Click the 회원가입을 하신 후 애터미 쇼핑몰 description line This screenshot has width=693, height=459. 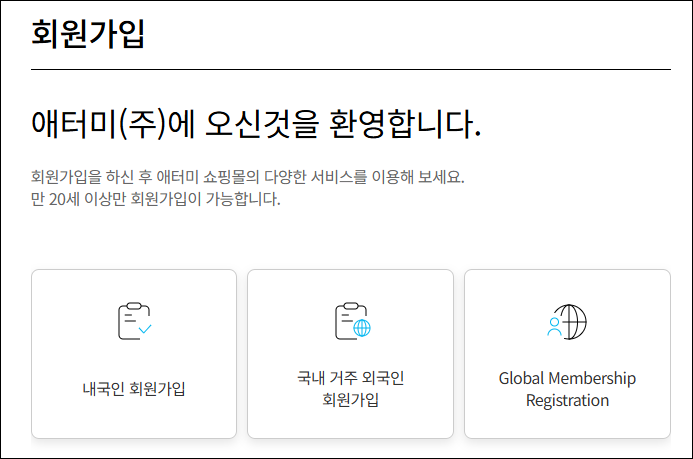pos(248,177)
